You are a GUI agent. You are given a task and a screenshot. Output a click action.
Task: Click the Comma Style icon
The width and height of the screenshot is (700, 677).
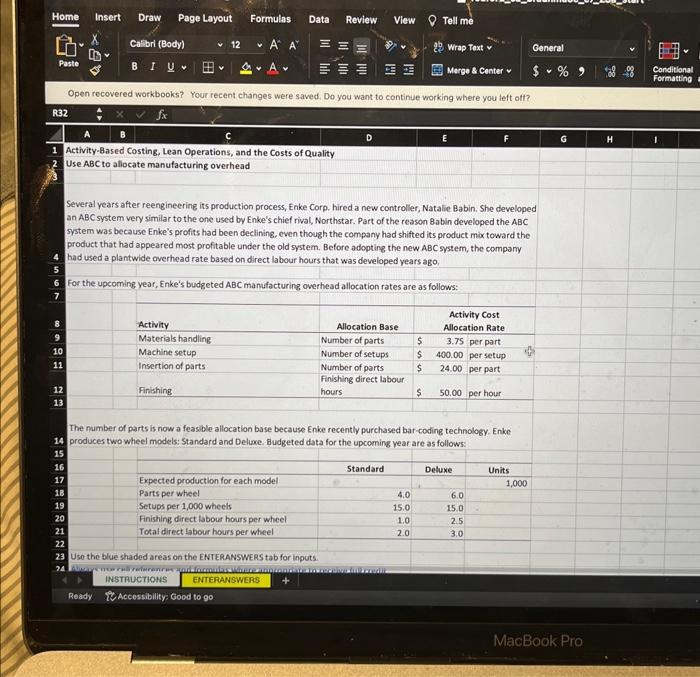coord(581,71)
